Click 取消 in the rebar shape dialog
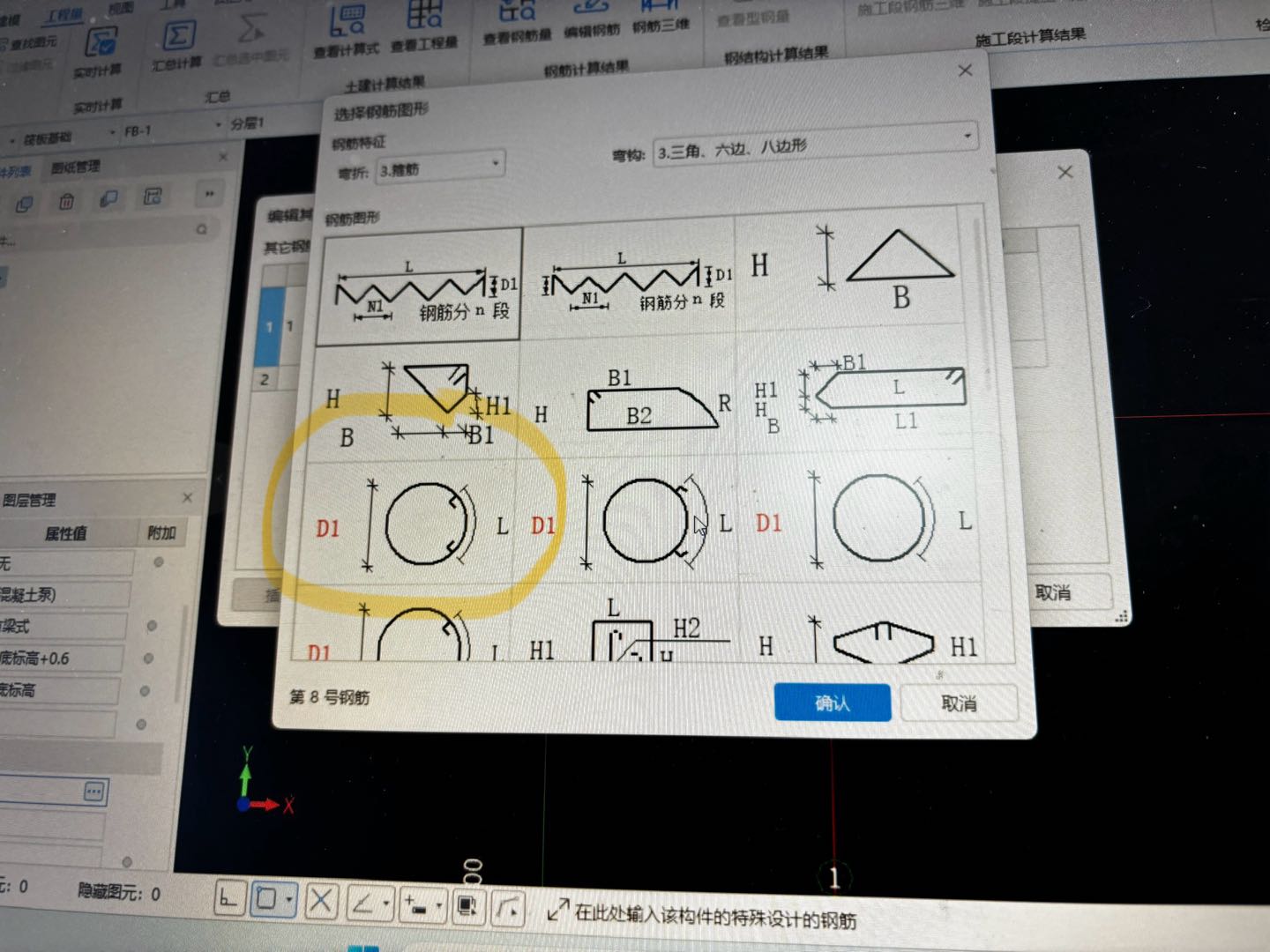 point(959,703)
